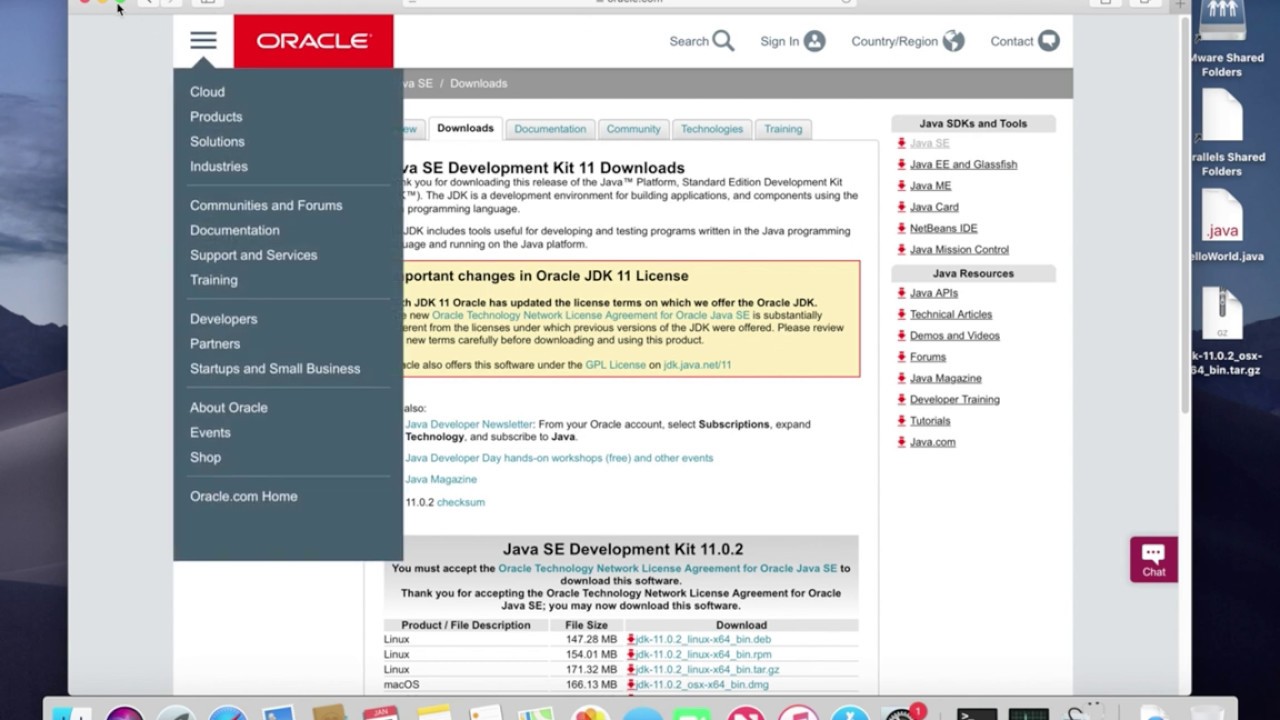Click the red arrow beside Java Mission Control
The height and width of the screenshot is (720, 1280).
[901, 249]
